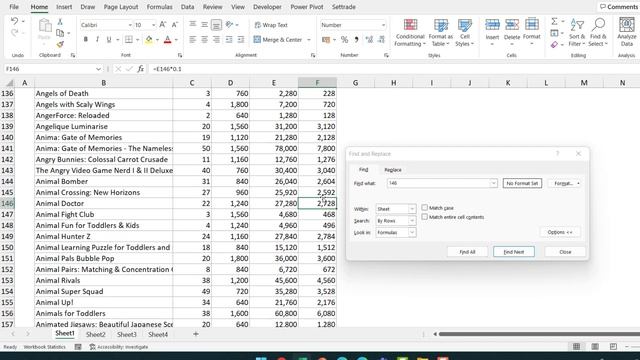Image resolution: width=640 pixels, height=360 pixels.
Task: Click the Borders icon
Action: click(129, 40)
